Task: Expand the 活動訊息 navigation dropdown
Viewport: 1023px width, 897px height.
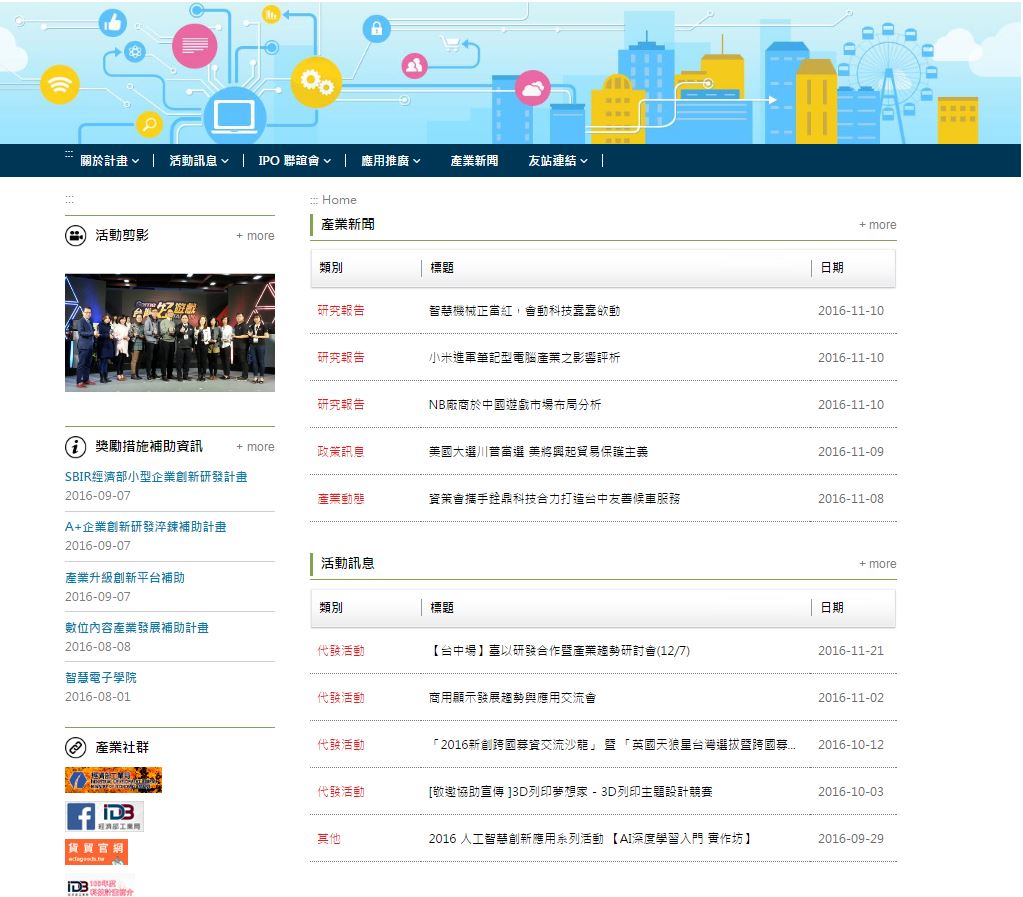Action: (199, 160)
